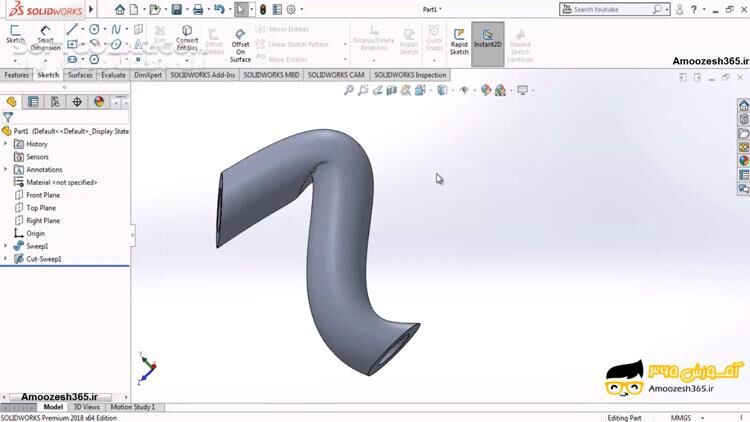Click the Rebuild traffic light icon
750x422 pixels.
point(263,9)
